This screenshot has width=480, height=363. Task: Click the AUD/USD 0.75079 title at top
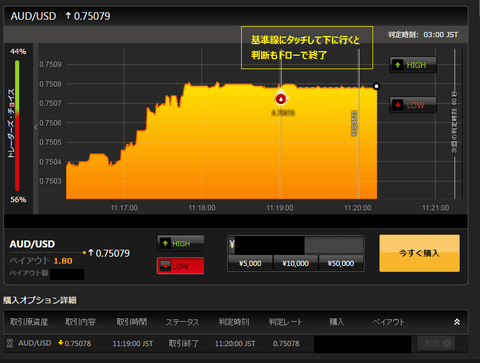(60, 16)
